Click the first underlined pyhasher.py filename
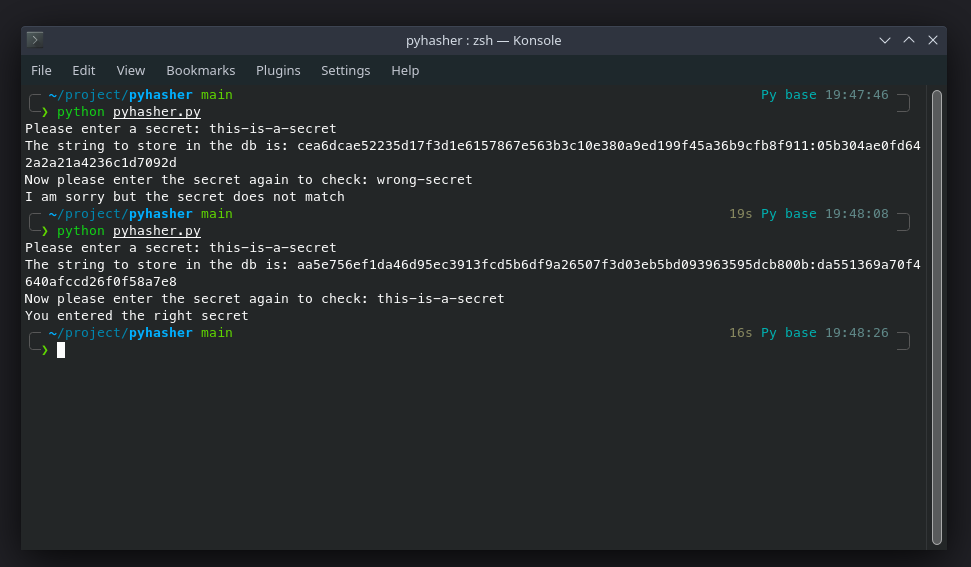971x567 pixels. coord(157,112)
